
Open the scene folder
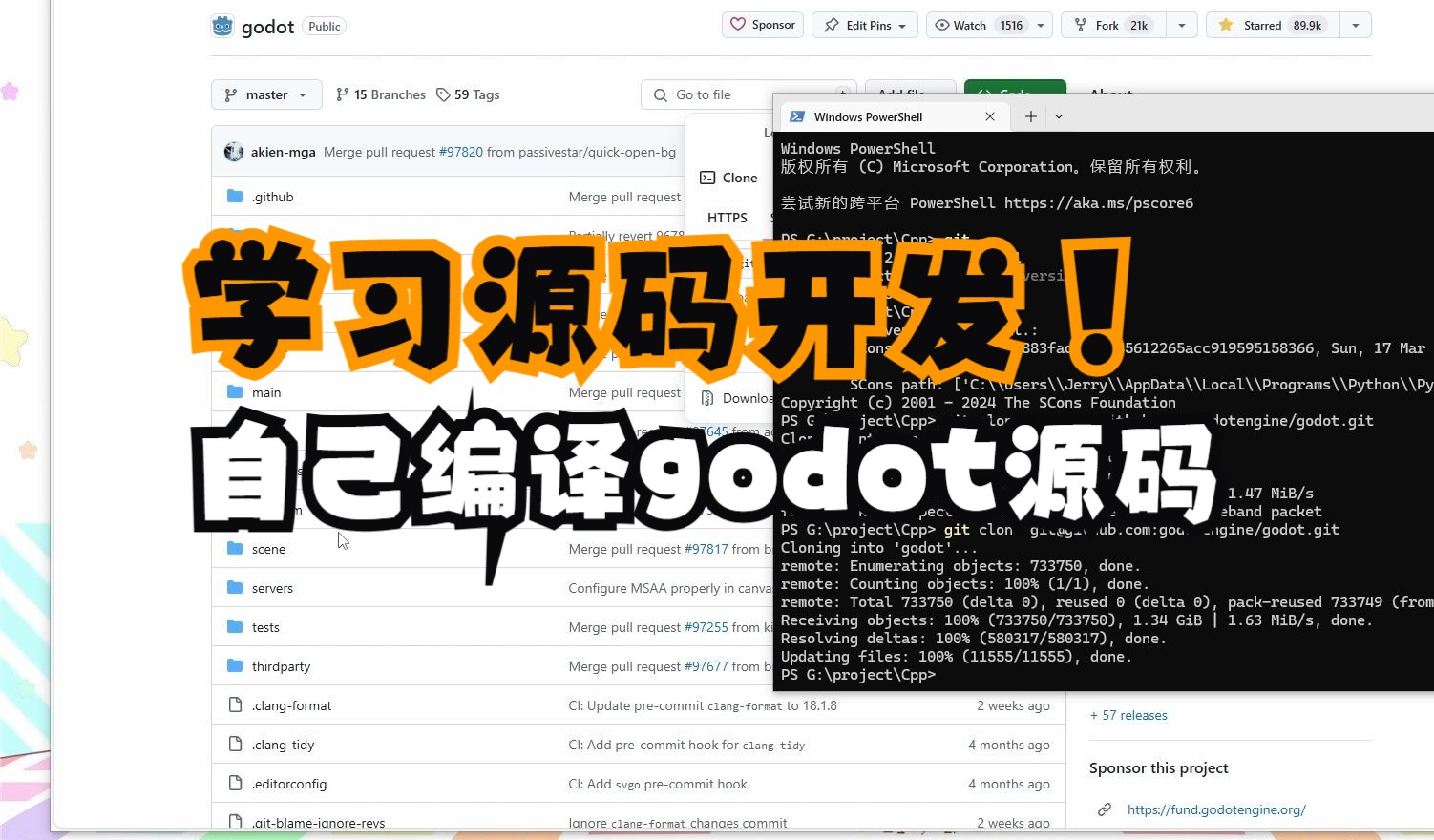[268, 549]
